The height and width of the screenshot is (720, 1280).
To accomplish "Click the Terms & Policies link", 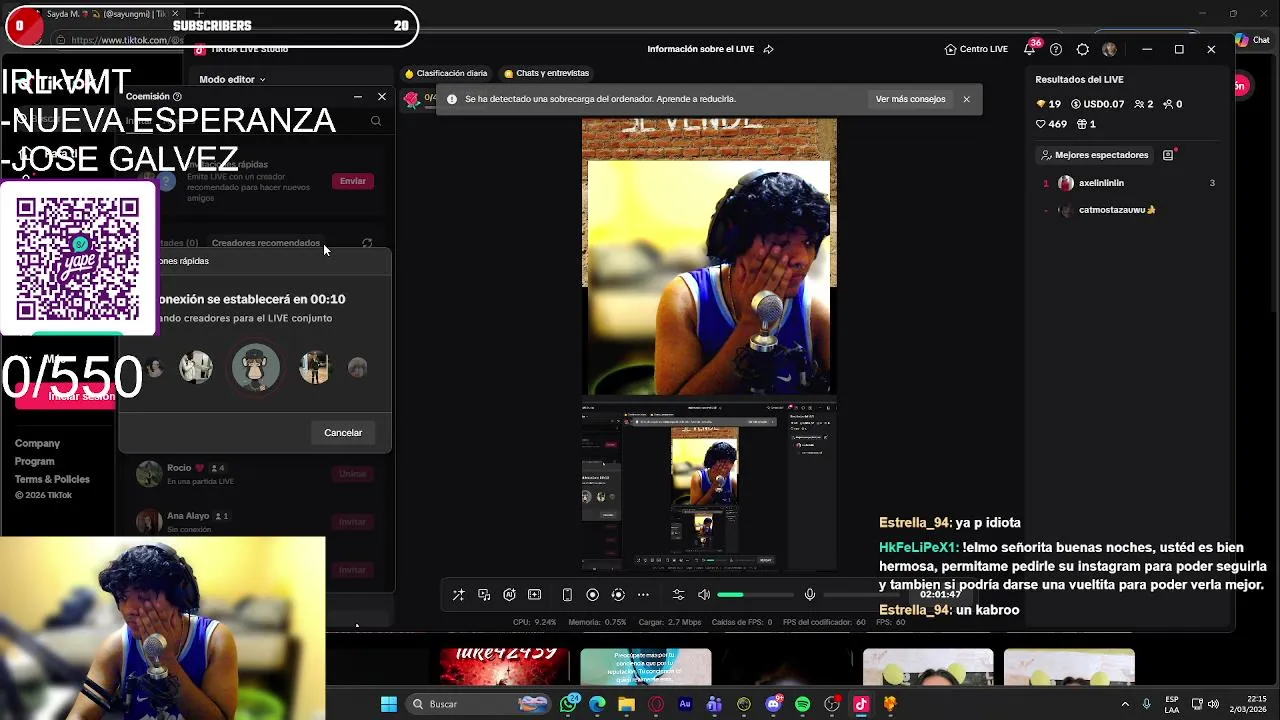I will click(52, 479).
